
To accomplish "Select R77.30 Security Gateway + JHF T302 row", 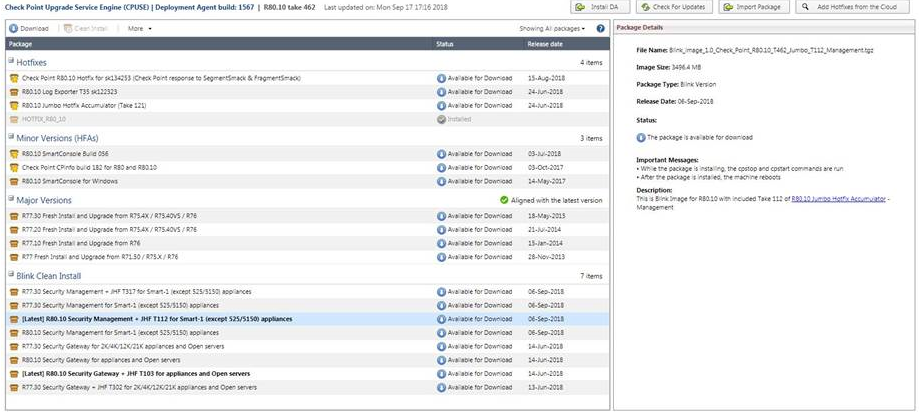I will point(307,387).
